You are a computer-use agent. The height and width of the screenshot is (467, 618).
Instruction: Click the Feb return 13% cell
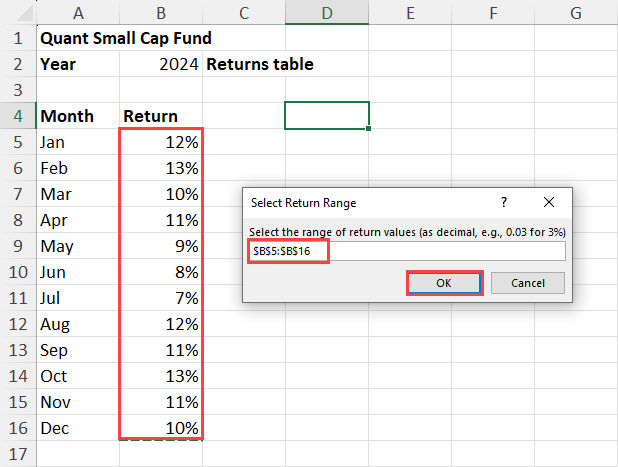point(161,168)
